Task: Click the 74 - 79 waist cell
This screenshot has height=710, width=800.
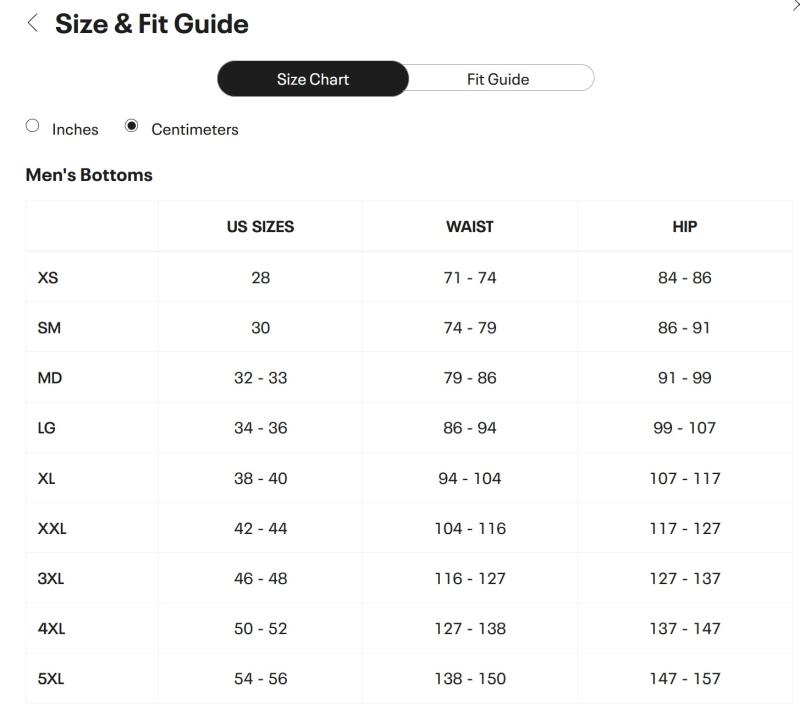Action: click(470, 328)
